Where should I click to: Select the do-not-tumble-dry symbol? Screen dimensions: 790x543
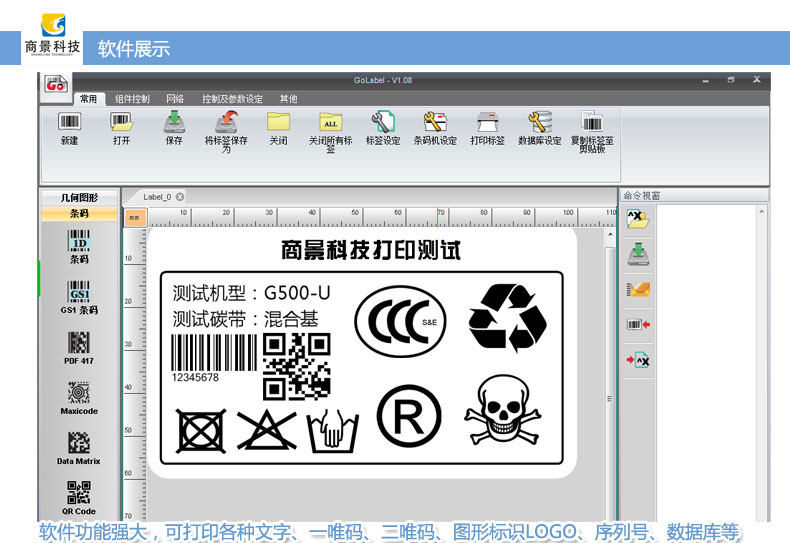(201, 431)
